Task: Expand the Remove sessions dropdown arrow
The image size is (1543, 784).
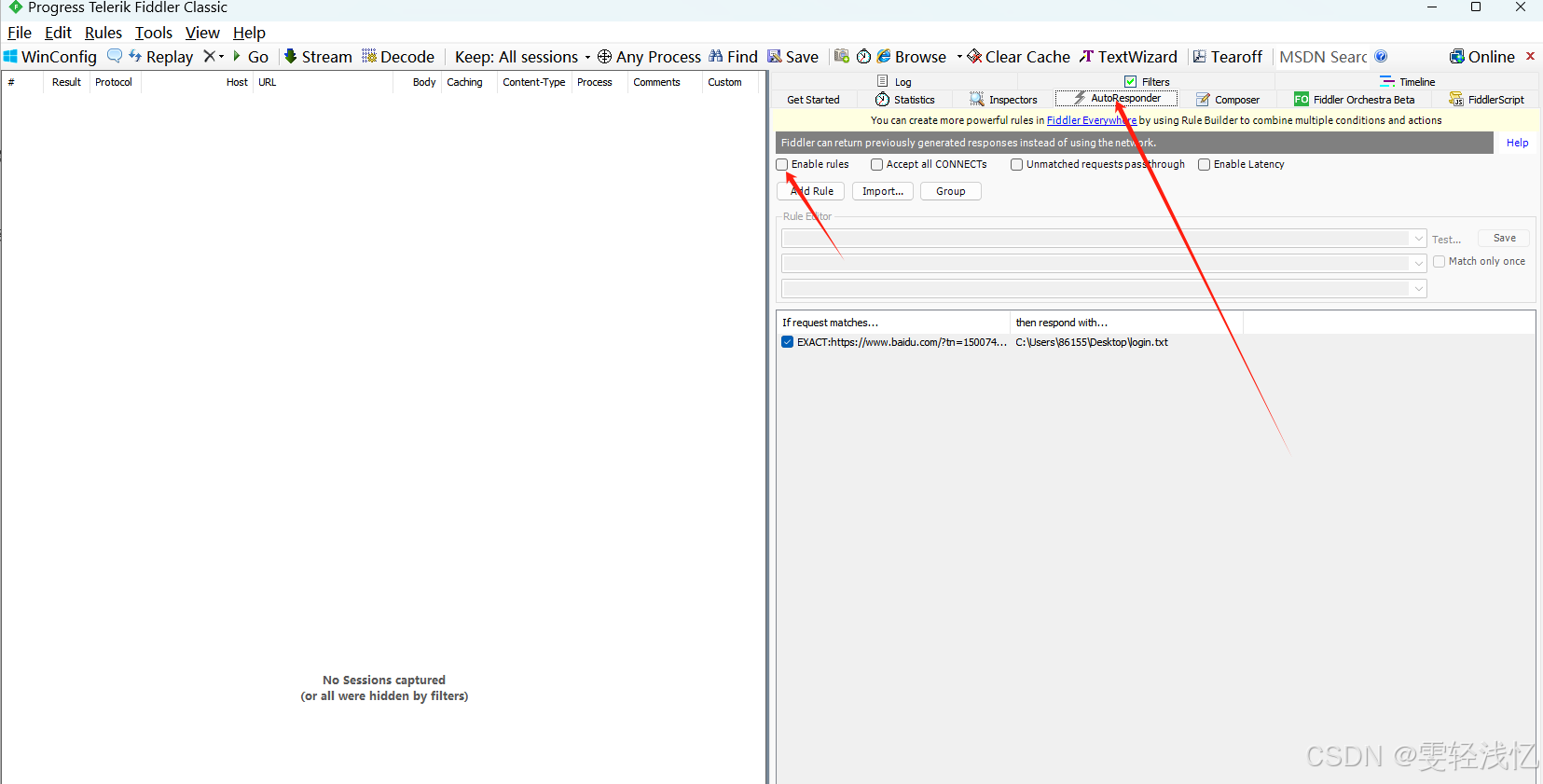Action: click(222, 56)
